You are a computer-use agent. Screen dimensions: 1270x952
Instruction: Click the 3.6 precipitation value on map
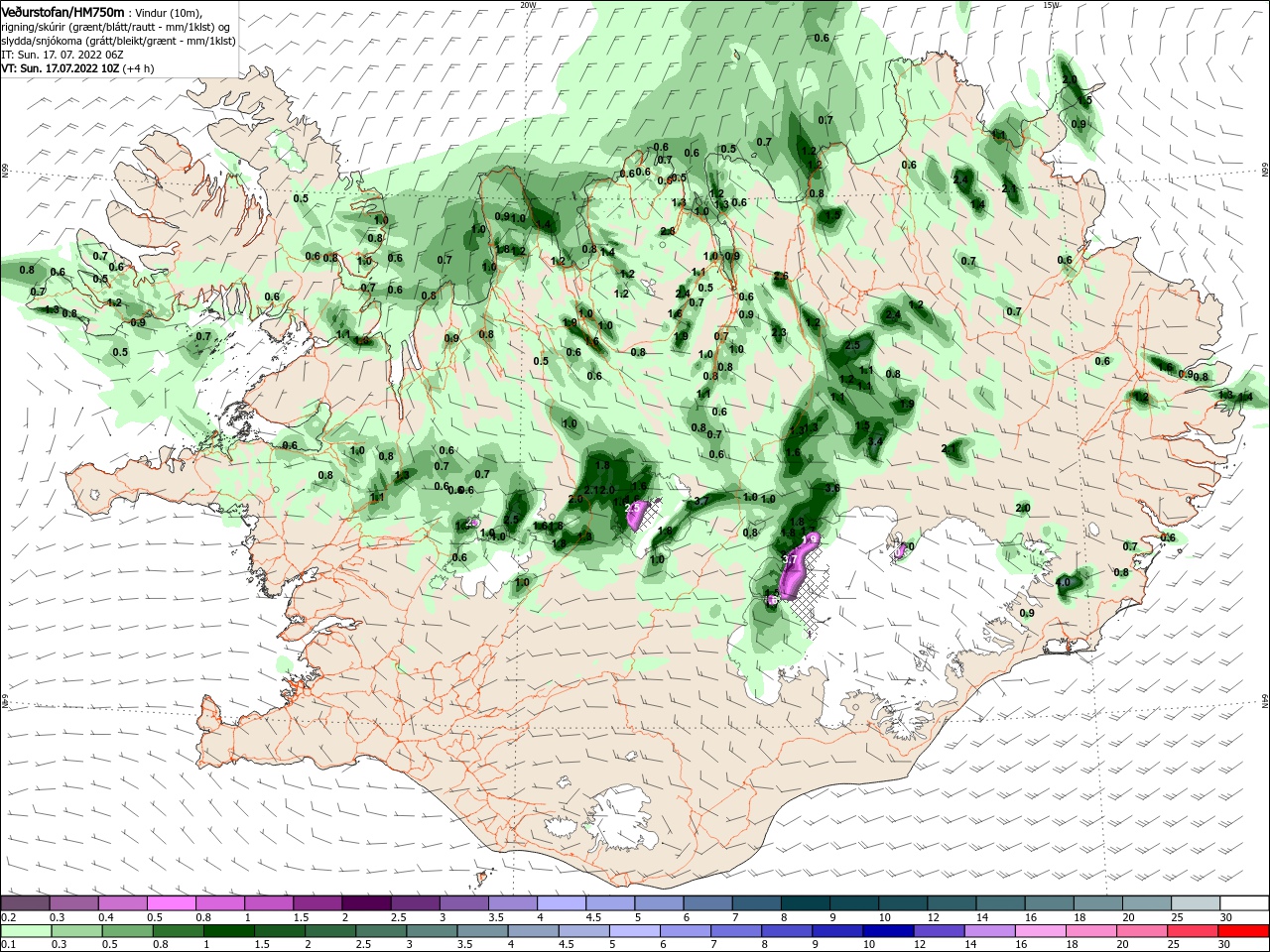pyautogui.click(x=832, y=488)
